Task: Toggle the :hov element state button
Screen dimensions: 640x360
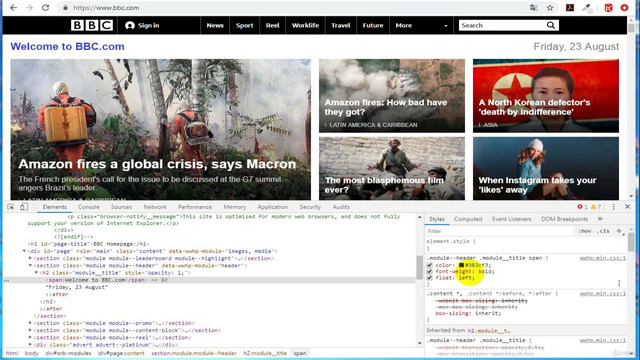Action: coord(584,231)
